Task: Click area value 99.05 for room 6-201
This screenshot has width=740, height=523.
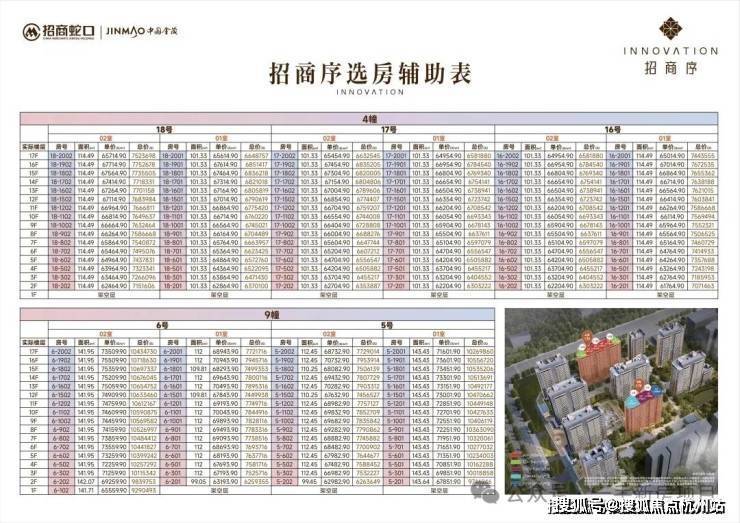Action: (198, 482)
